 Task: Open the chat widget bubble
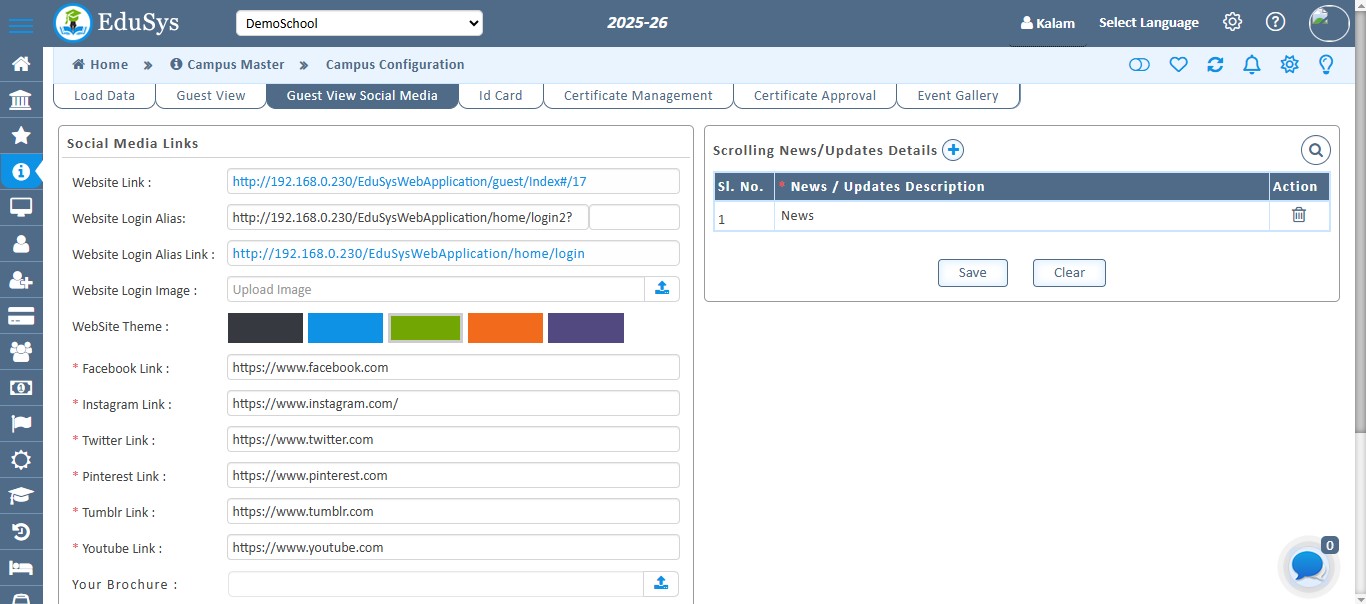[1307, 566]
